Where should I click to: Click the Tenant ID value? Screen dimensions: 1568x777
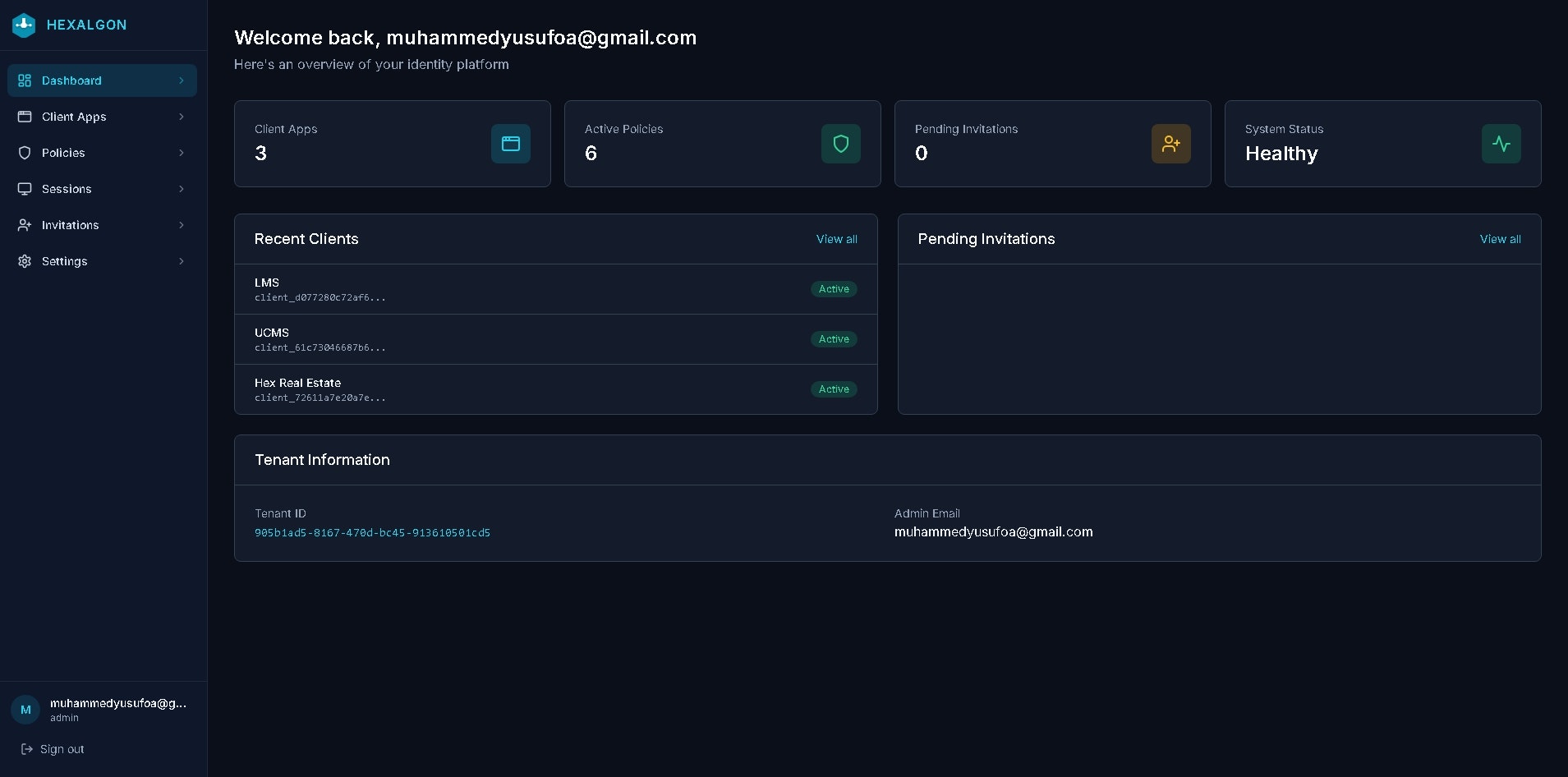[372, 532]
